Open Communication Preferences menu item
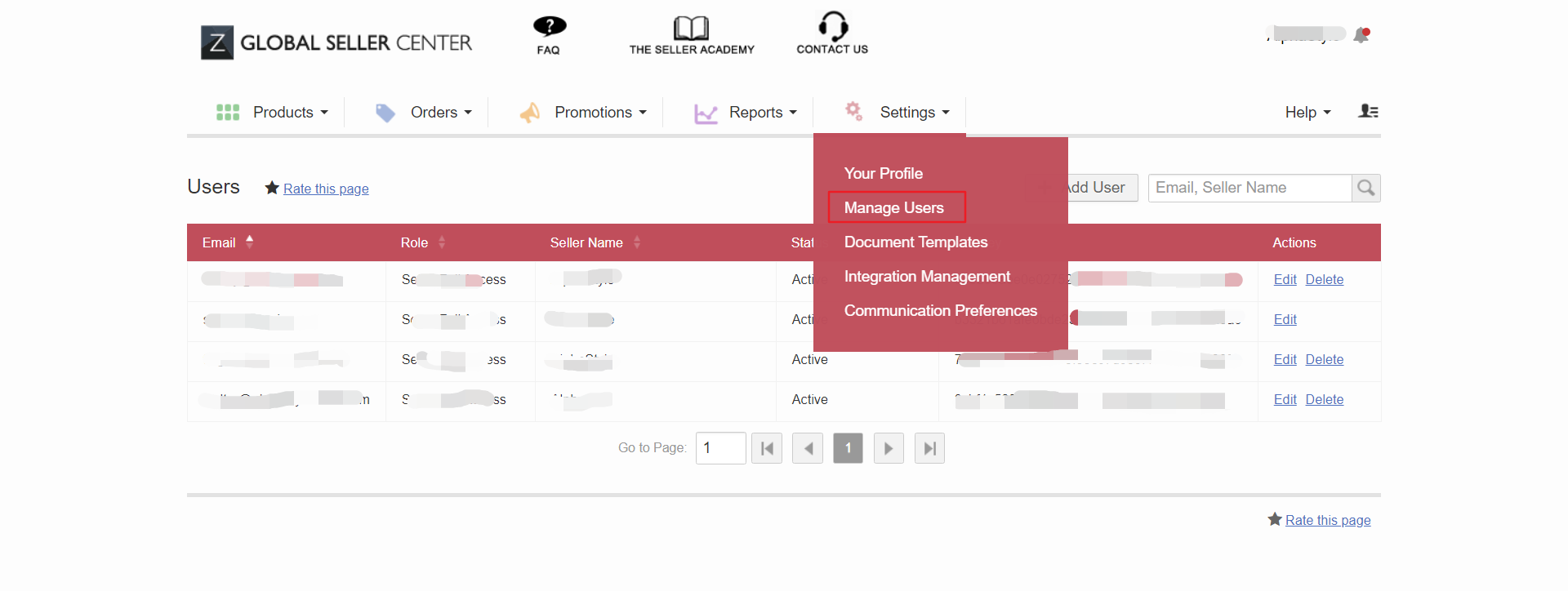 pos(941,310)
